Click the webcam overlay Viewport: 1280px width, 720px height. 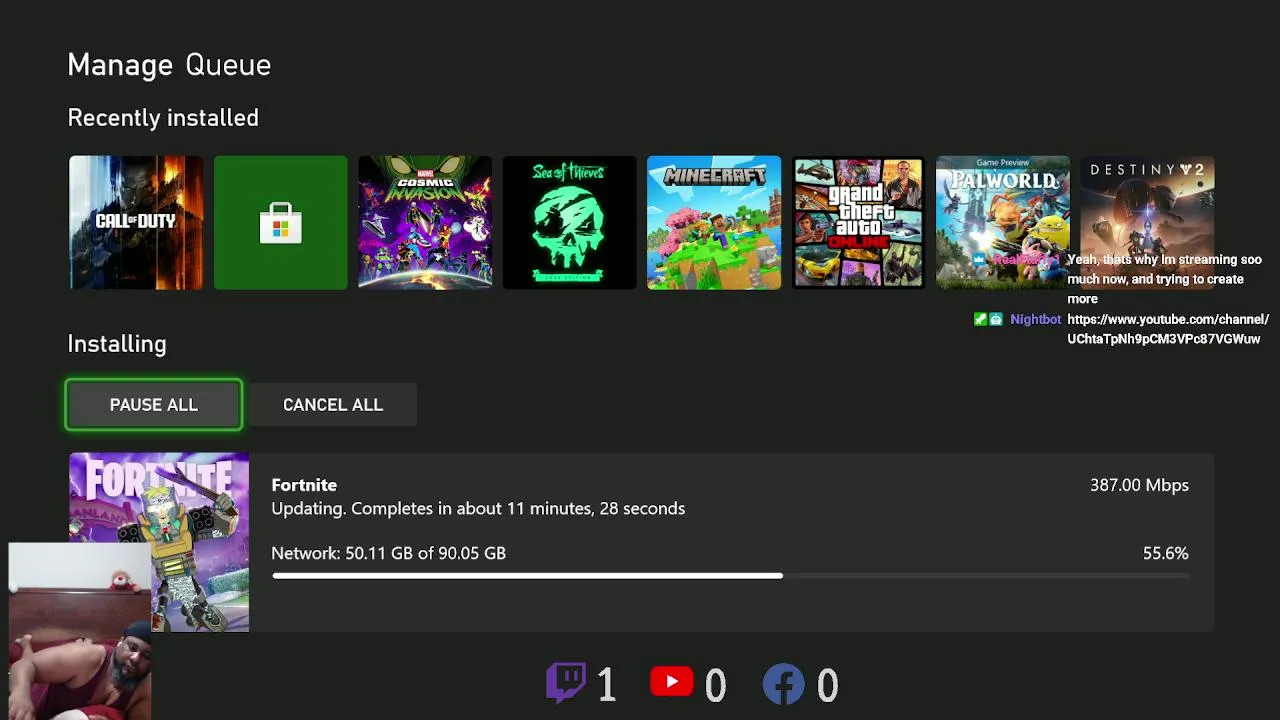pyautogui.click(x=80, y=632)
